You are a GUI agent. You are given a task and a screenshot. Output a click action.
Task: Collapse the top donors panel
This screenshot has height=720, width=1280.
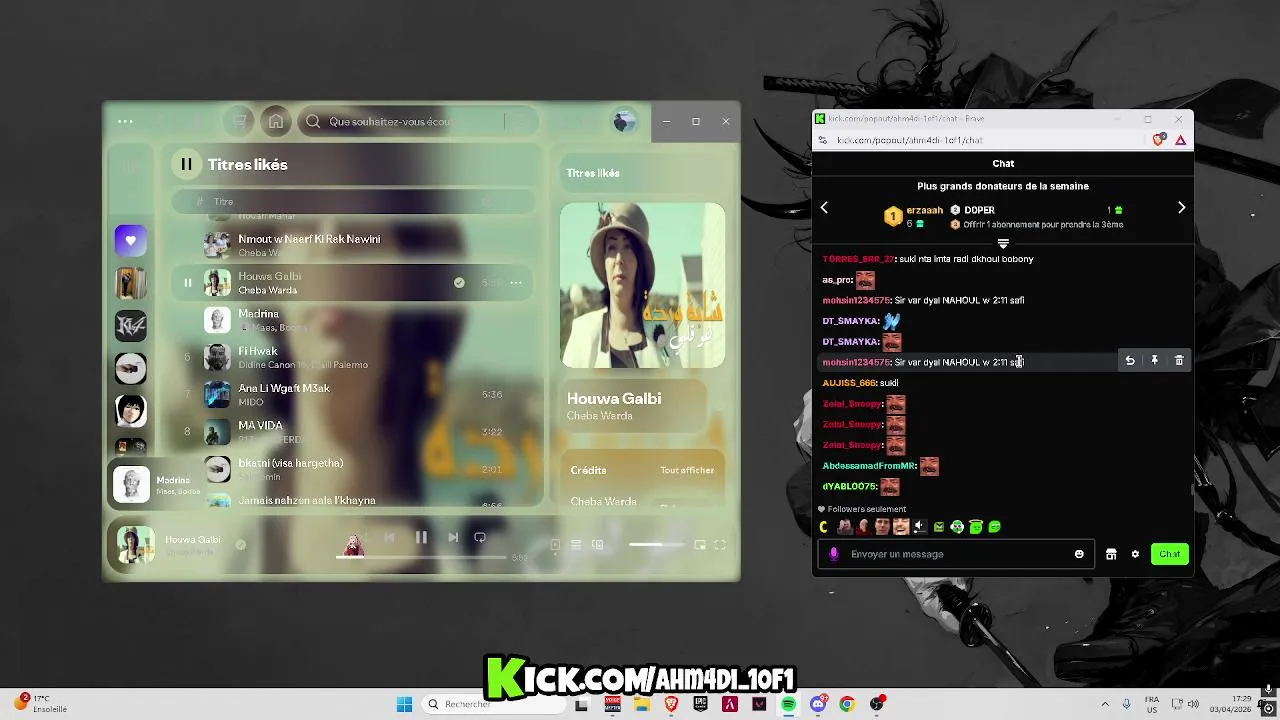click(1003, 243)
